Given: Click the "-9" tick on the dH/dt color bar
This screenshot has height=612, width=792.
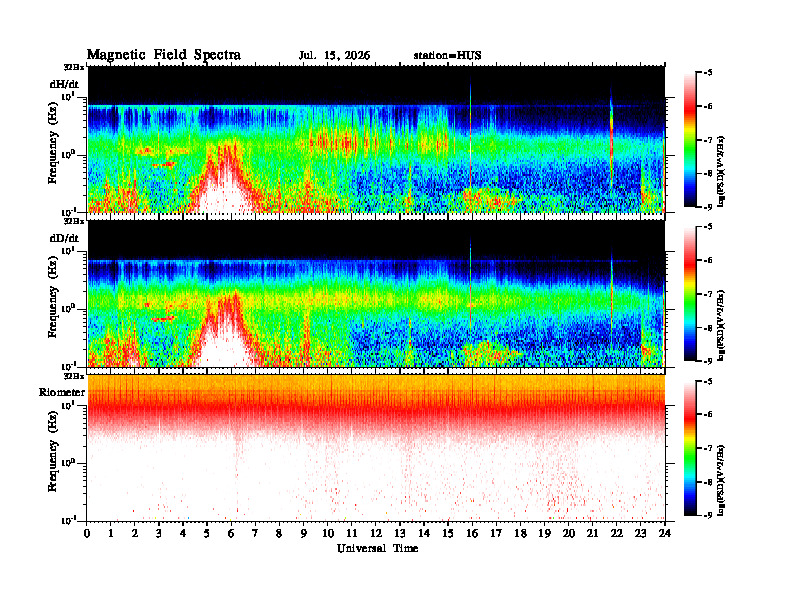Looking at the screenshot, I should point(708,207).
